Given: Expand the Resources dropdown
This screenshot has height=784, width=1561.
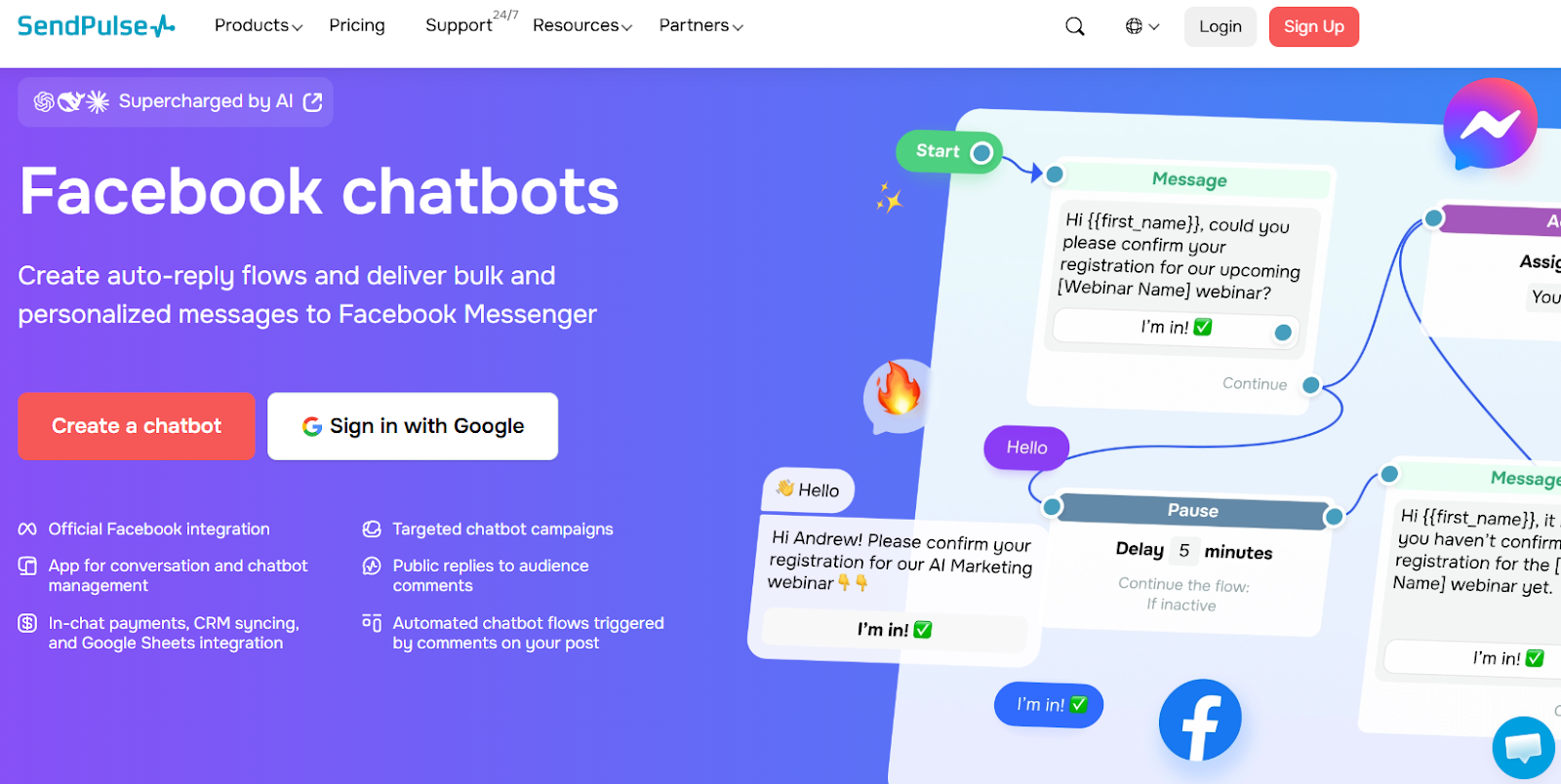Looking at the screenshot, I should tap(582, 25).
